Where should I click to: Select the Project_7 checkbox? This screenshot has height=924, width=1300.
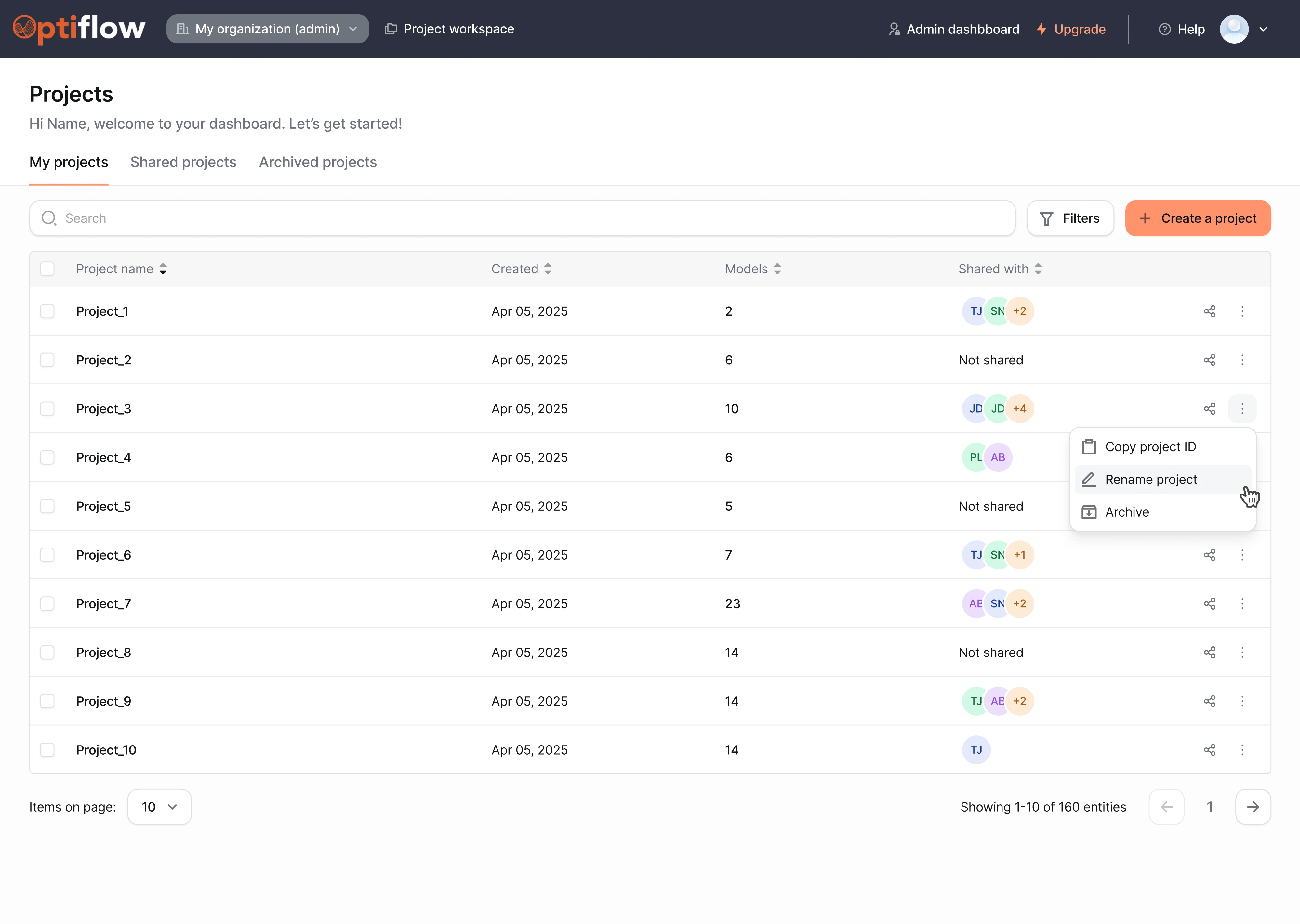click(47, 604)
